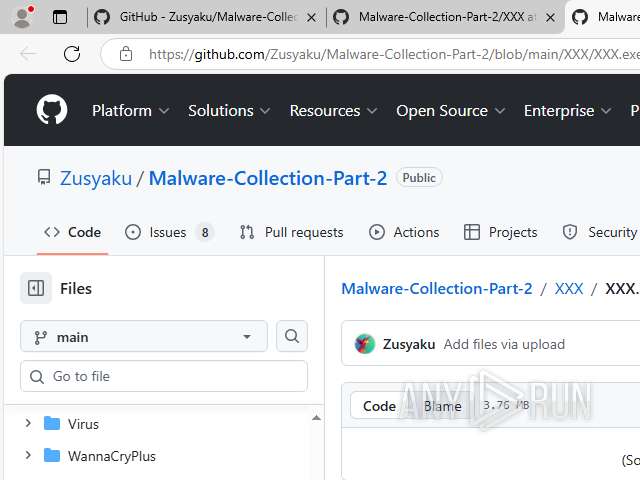Open the Pull requests tab
This screenshot has height=480, width=640.
292,232
